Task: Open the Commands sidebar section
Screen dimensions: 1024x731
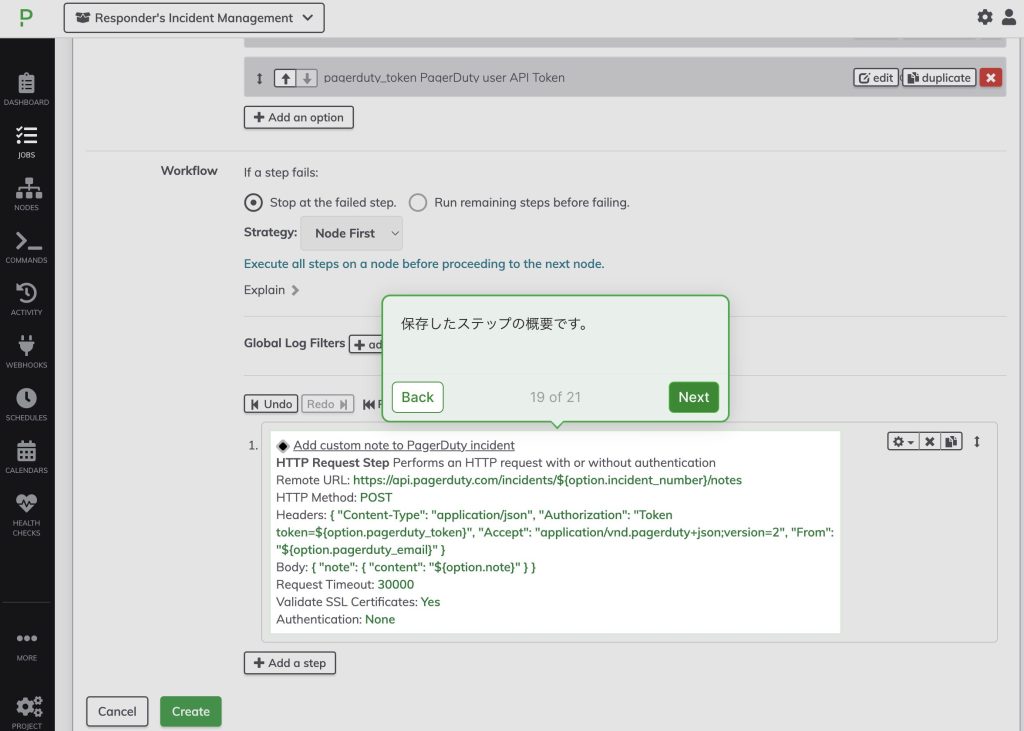Action: (26, 247)
